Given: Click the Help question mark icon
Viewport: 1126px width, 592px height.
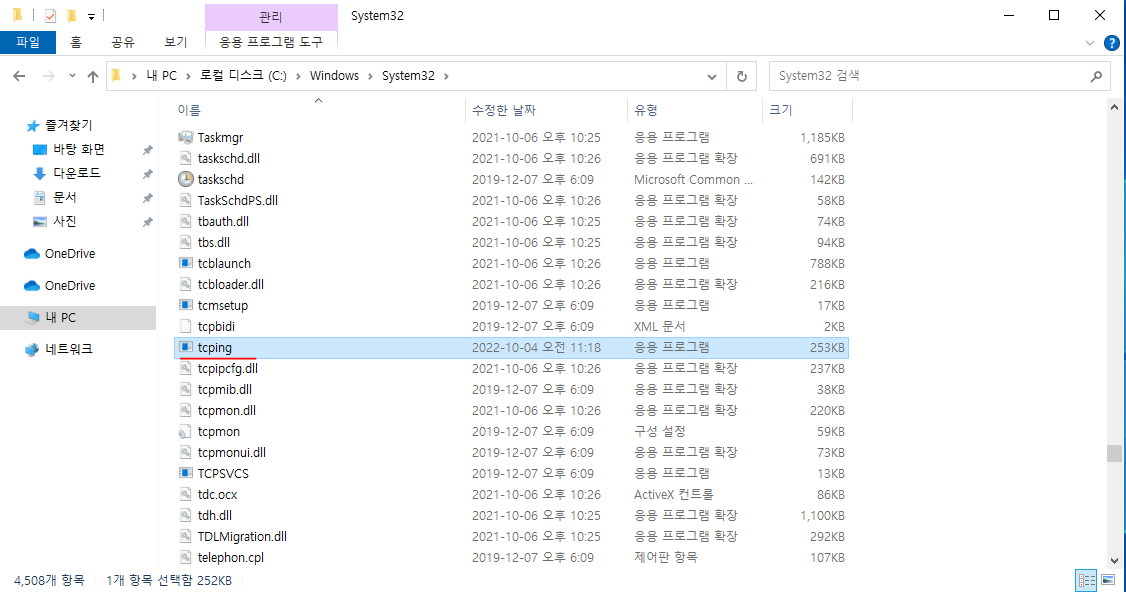Looking at the screenshot, I should pos(1111,43).
